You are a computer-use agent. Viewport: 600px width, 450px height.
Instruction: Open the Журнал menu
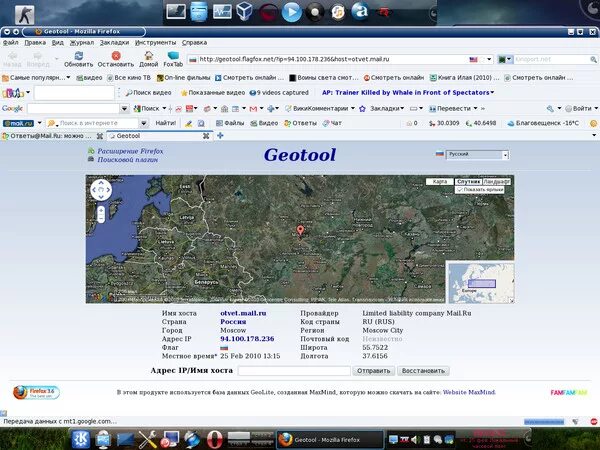point(82,42)
